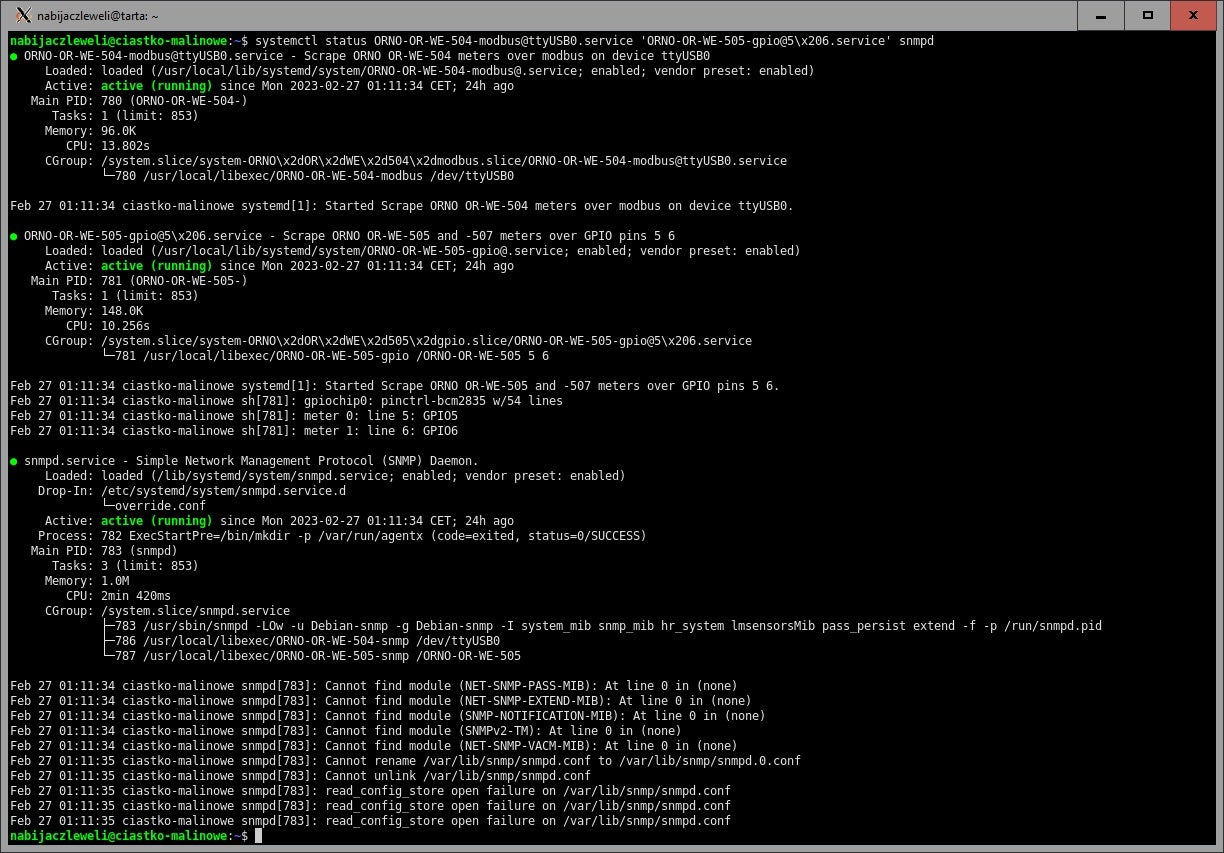Click green status dot for ORNO-OR-WE-504-modbus service

coord(14,56)
